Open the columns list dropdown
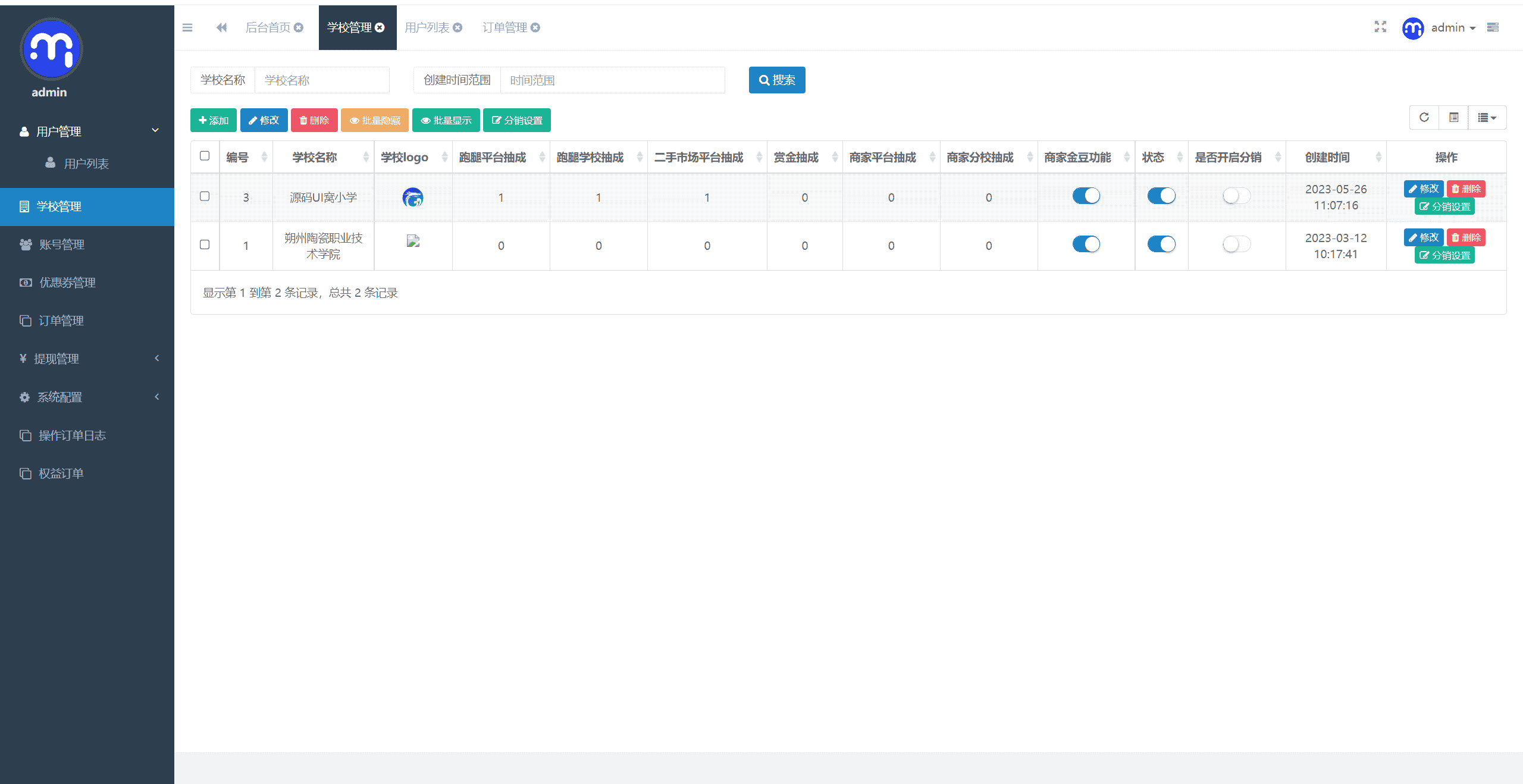 click(x=1487, y=117)
